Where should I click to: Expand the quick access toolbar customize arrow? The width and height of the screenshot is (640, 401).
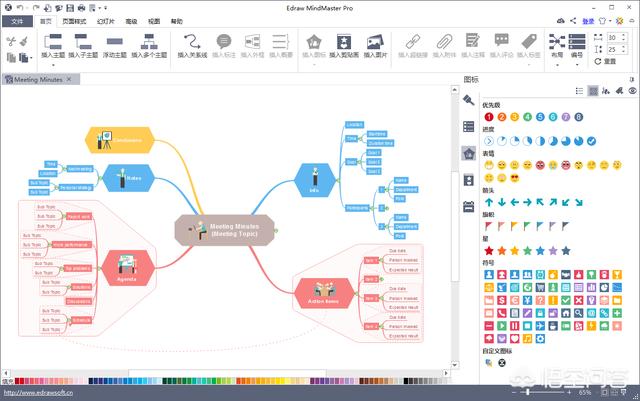tap(105, 8)
